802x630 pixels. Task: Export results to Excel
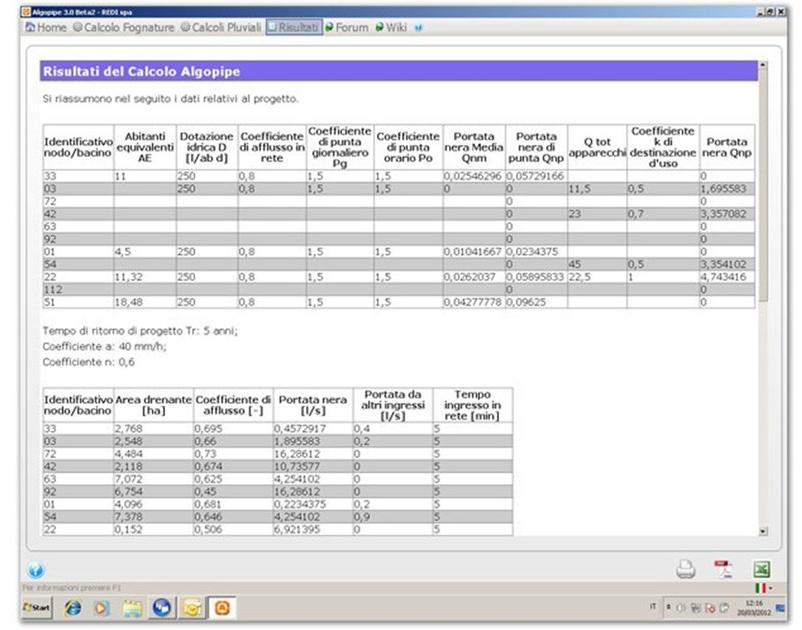761,570
